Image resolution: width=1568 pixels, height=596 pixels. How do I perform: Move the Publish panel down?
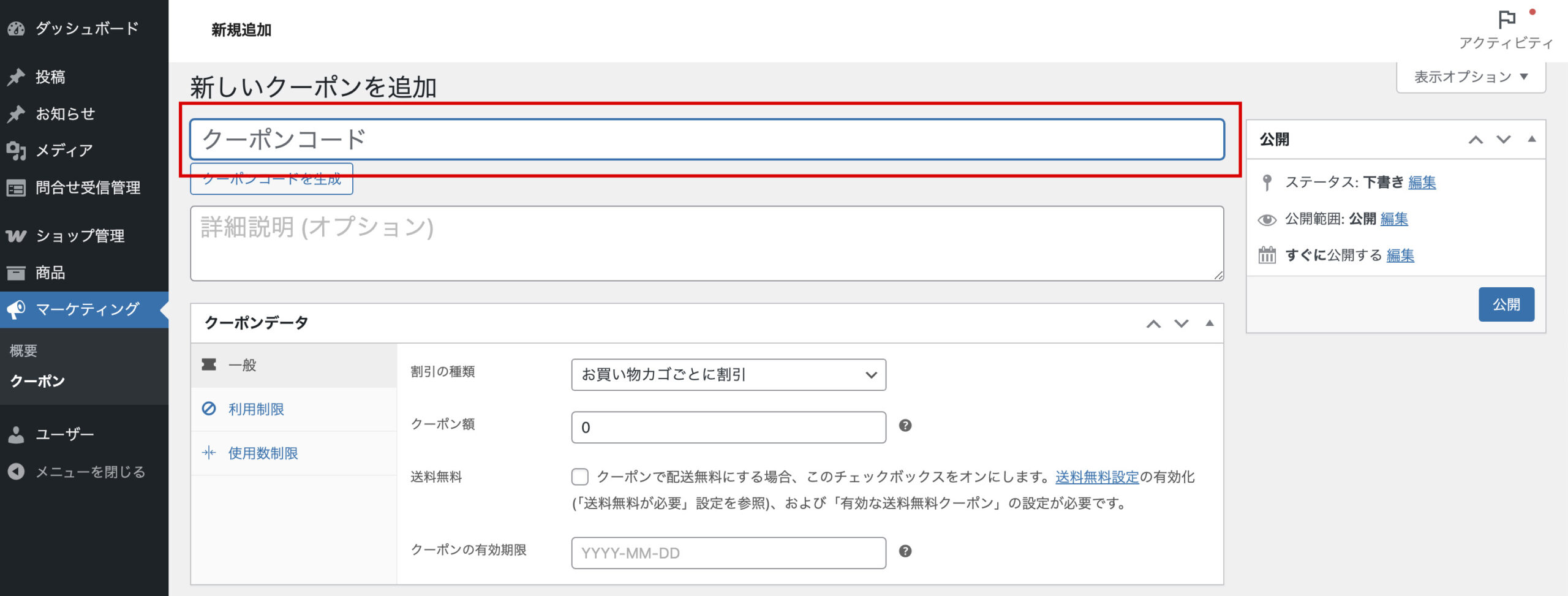pos(1503,139)
